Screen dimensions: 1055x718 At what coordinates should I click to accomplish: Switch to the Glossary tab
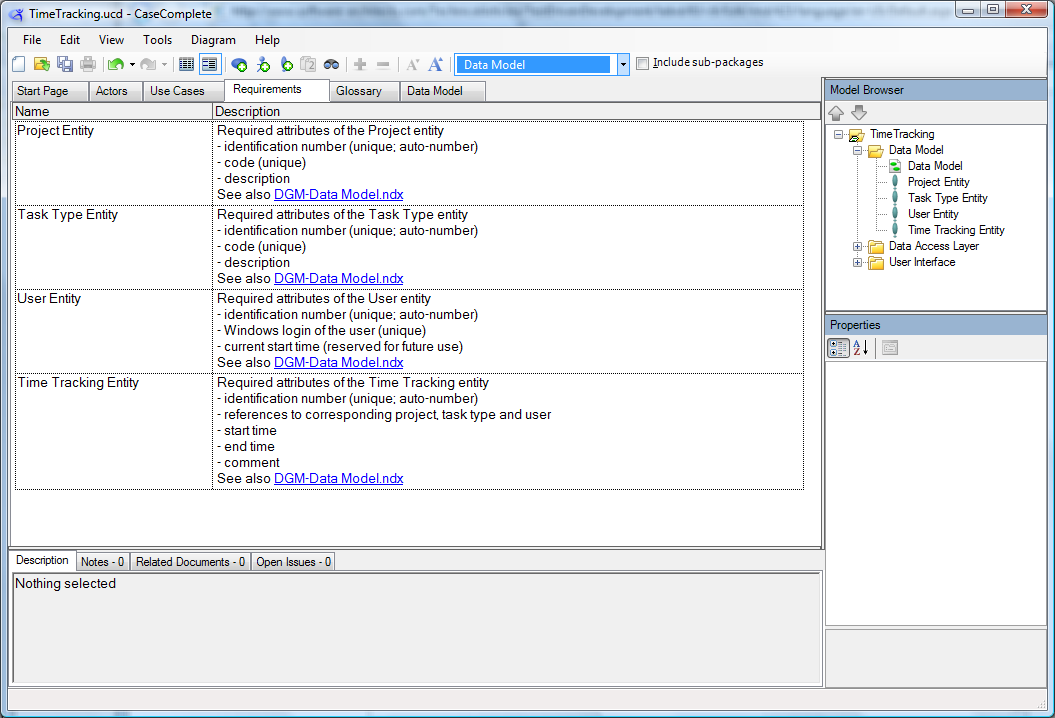tap(364, 91)
